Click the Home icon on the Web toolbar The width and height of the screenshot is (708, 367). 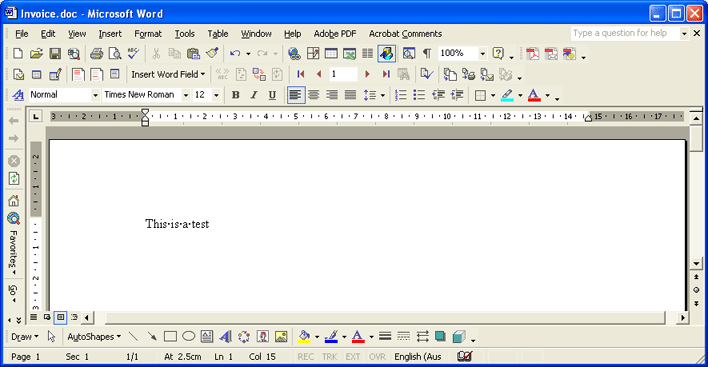(14, 201)
